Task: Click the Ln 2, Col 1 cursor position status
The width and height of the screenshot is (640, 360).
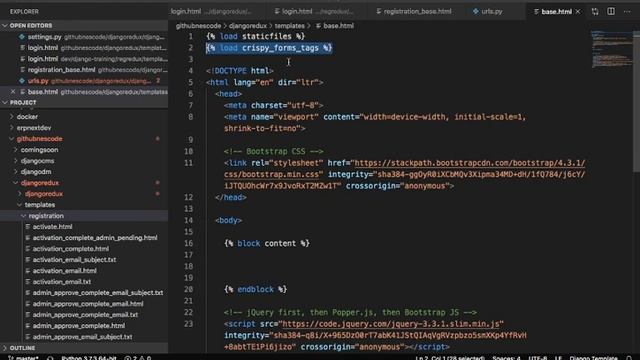Action: [450, 358]
